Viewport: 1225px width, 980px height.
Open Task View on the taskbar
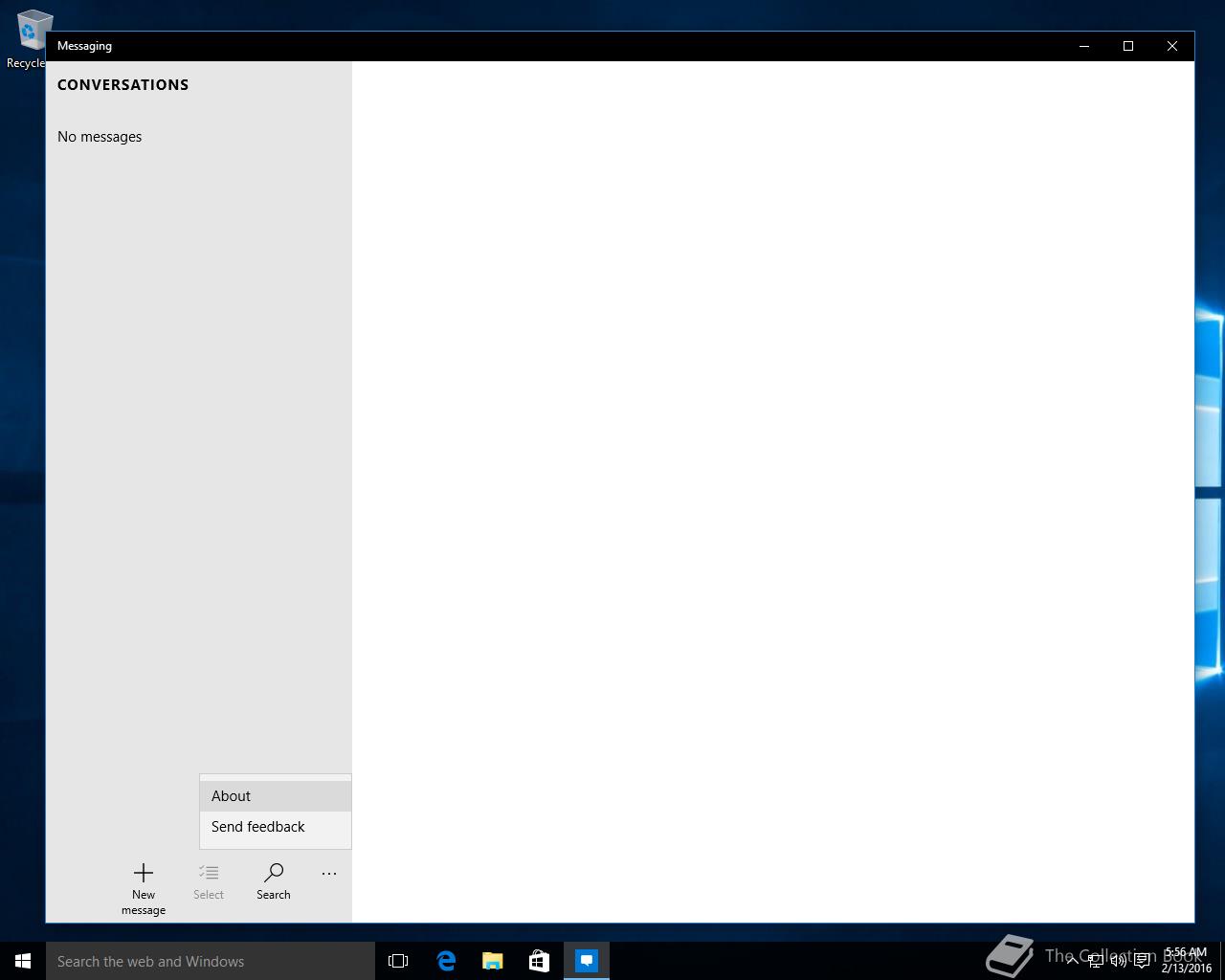point(398,961)
